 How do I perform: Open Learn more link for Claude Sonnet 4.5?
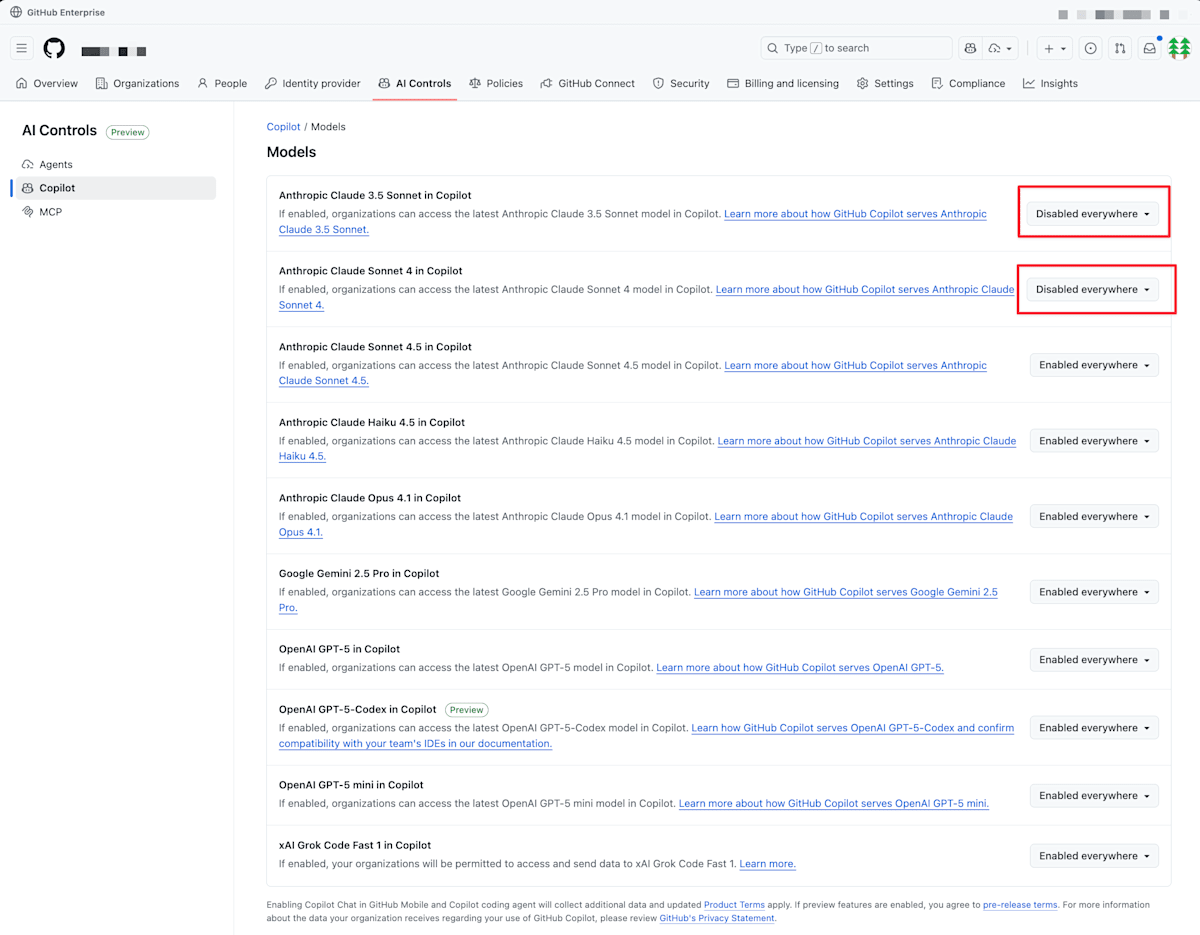coord(855,365)
